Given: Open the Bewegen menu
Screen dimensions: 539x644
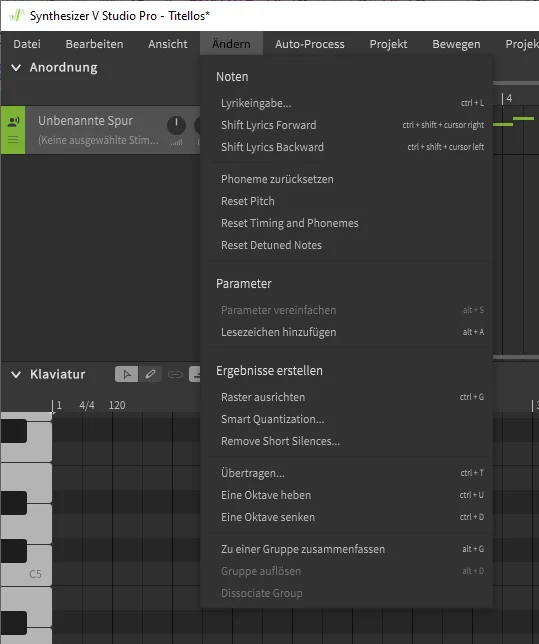Looking at the screenshot, I should 456,44.
